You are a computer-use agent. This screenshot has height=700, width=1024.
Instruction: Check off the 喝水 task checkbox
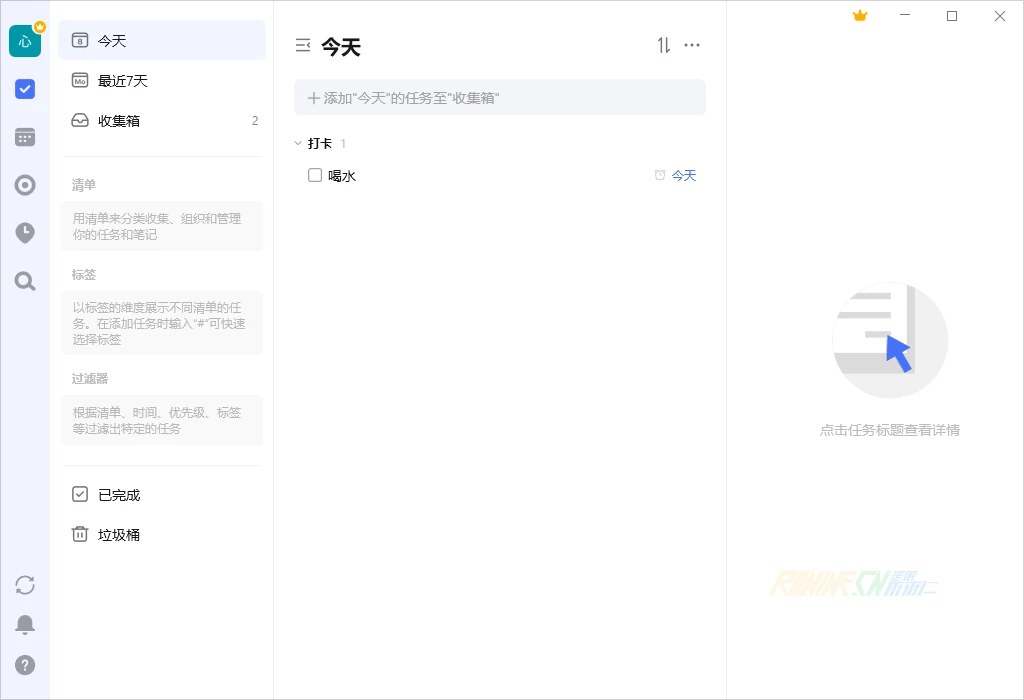[315, 175]
